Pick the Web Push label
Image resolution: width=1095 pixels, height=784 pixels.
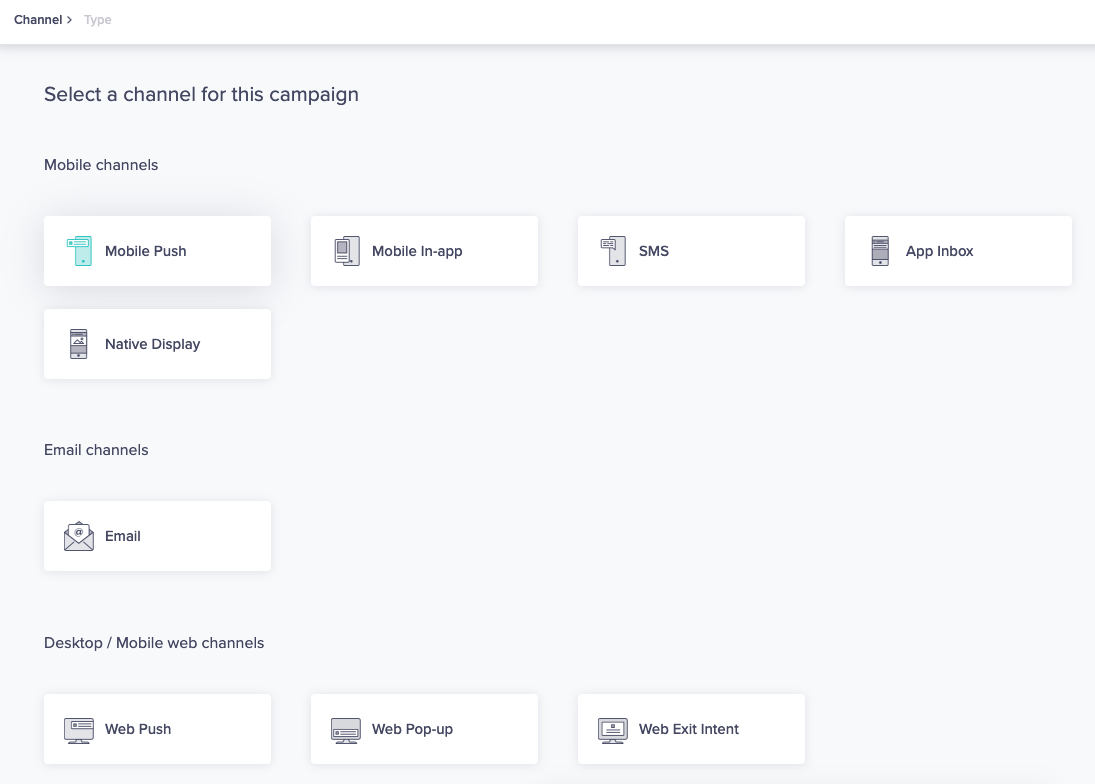pyautogui.click(x=138, y=729)
